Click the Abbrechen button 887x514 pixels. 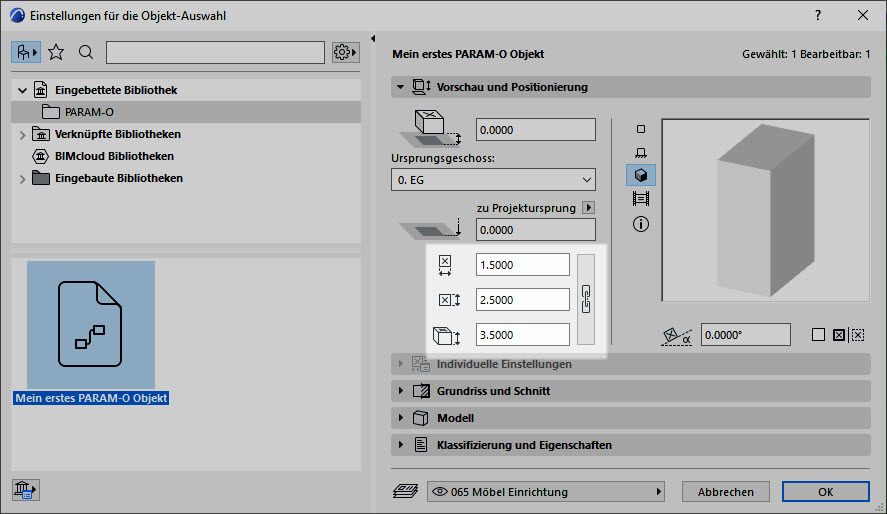coord(726,492)
